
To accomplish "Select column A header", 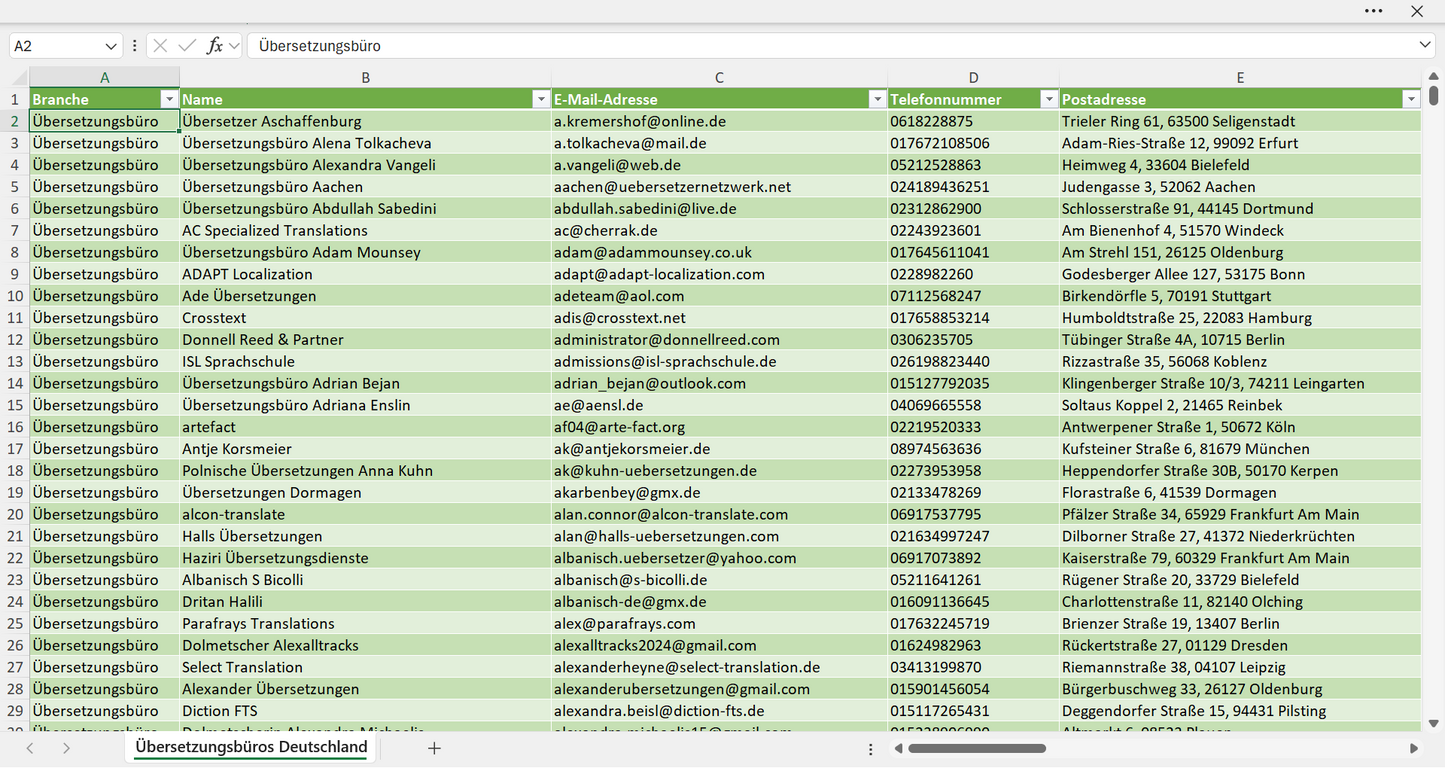I will coord(105,77).
